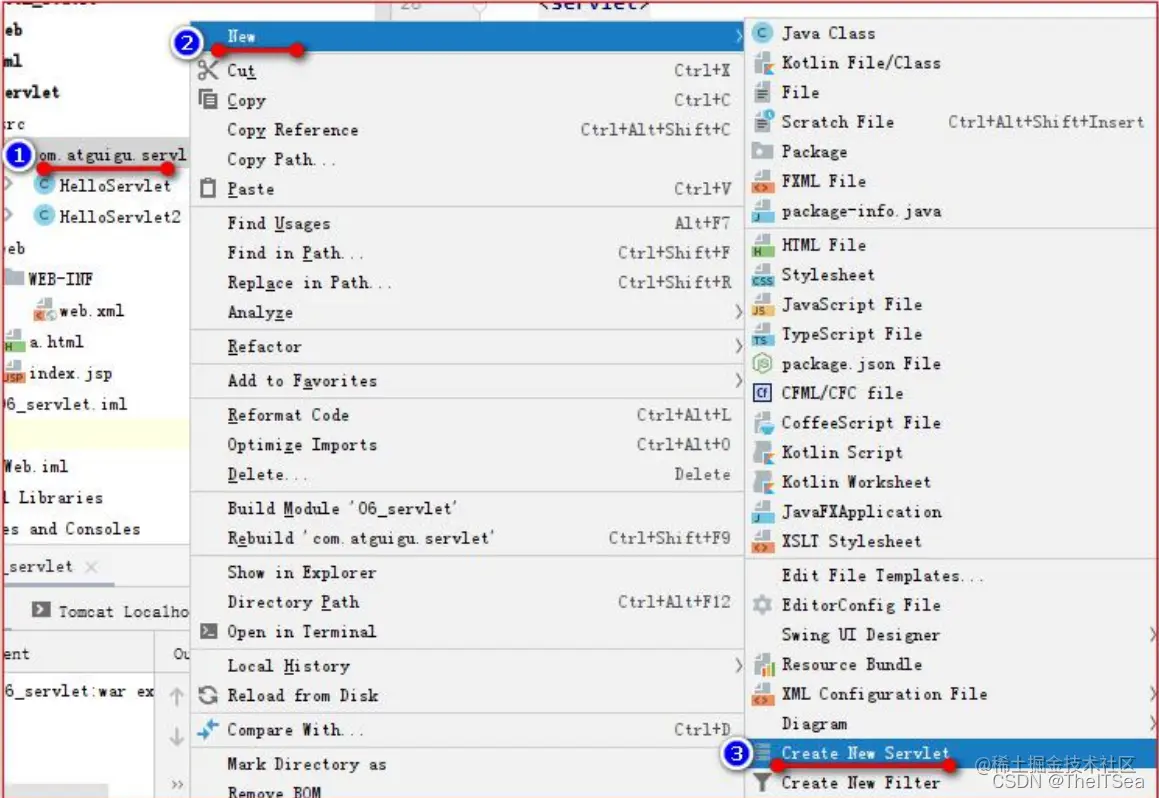
Task: Select 06_servlet.iml file
Action: 65,404
